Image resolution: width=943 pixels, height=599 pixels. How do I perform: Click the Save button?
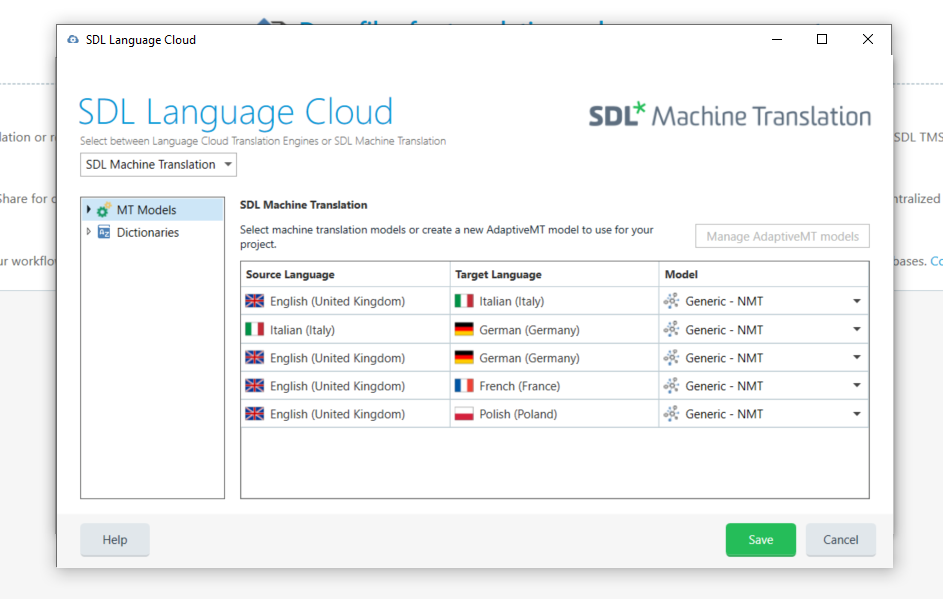[x=761, y=539]
